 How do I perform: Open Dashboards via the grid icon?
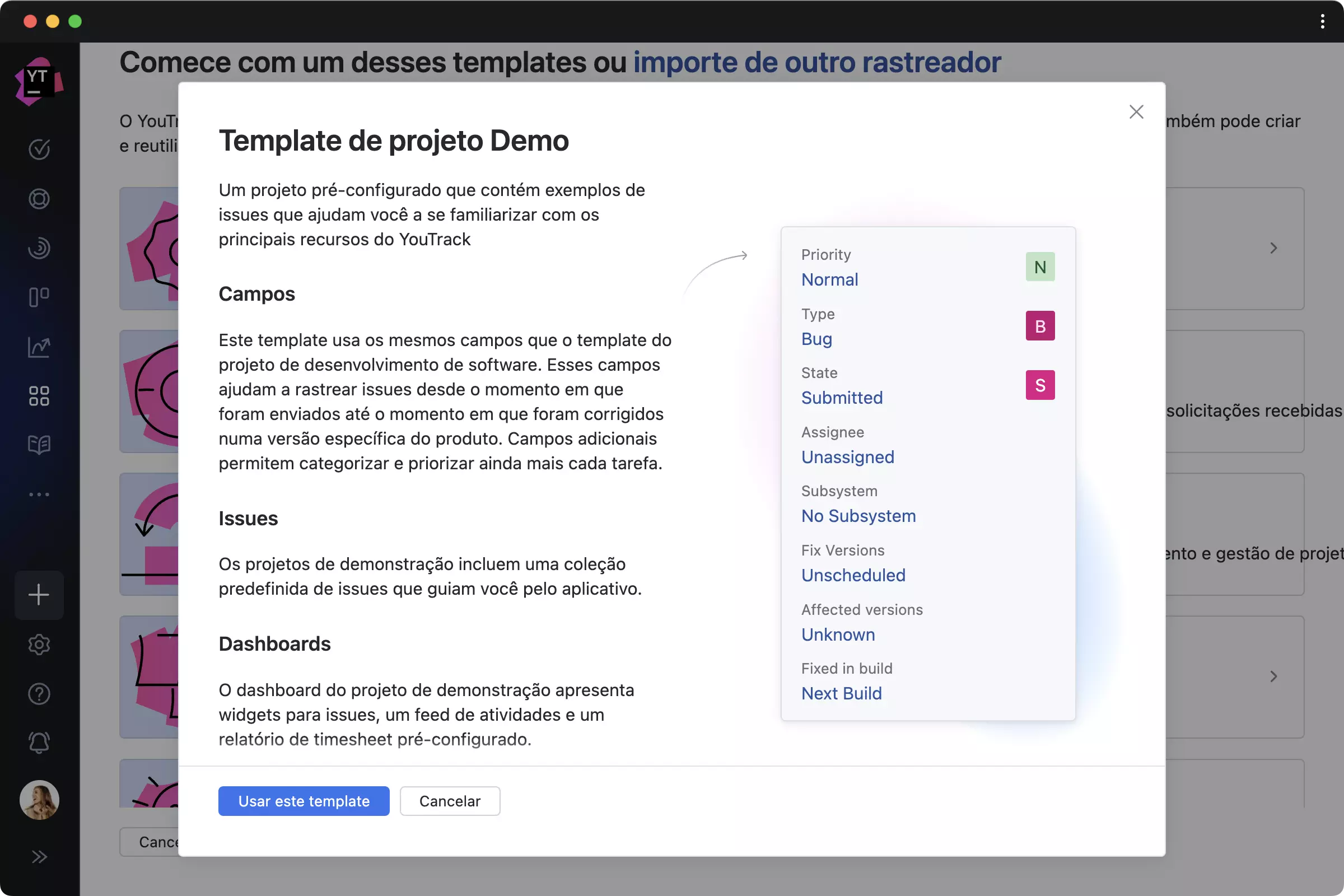coord(39,395)
